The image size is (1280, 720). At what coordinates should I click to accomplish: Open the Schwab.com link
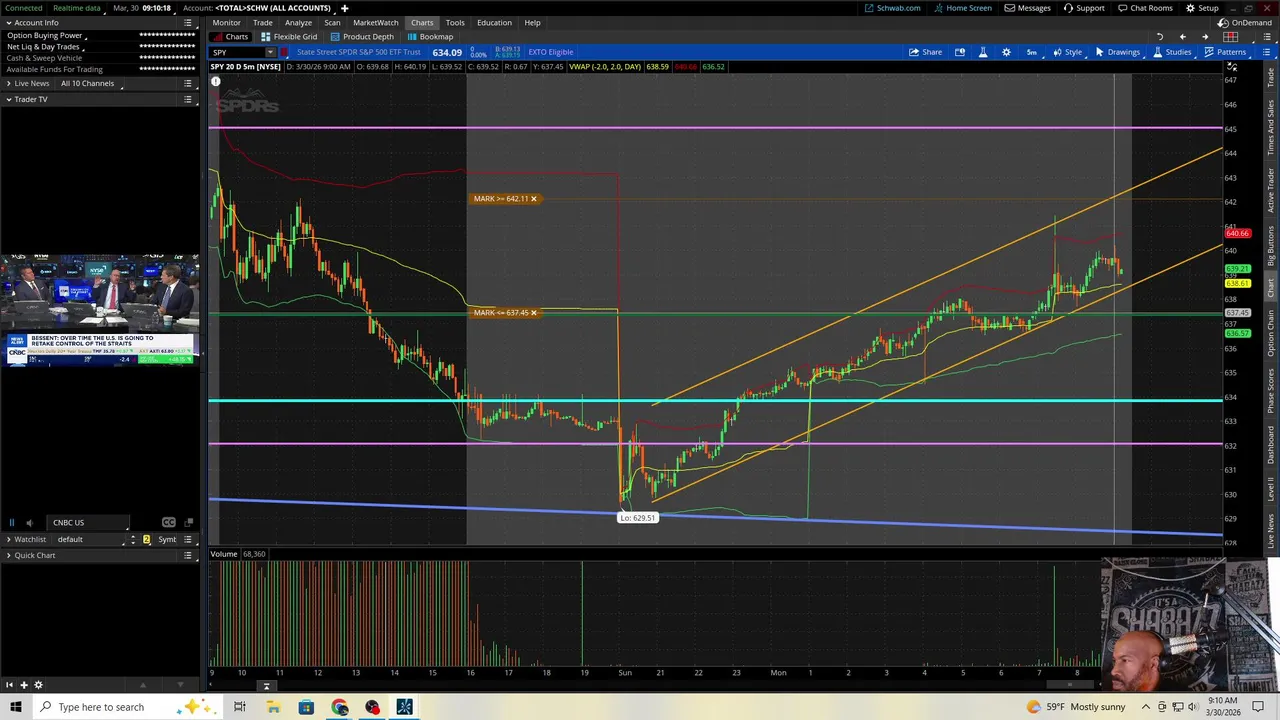[892, 8]
